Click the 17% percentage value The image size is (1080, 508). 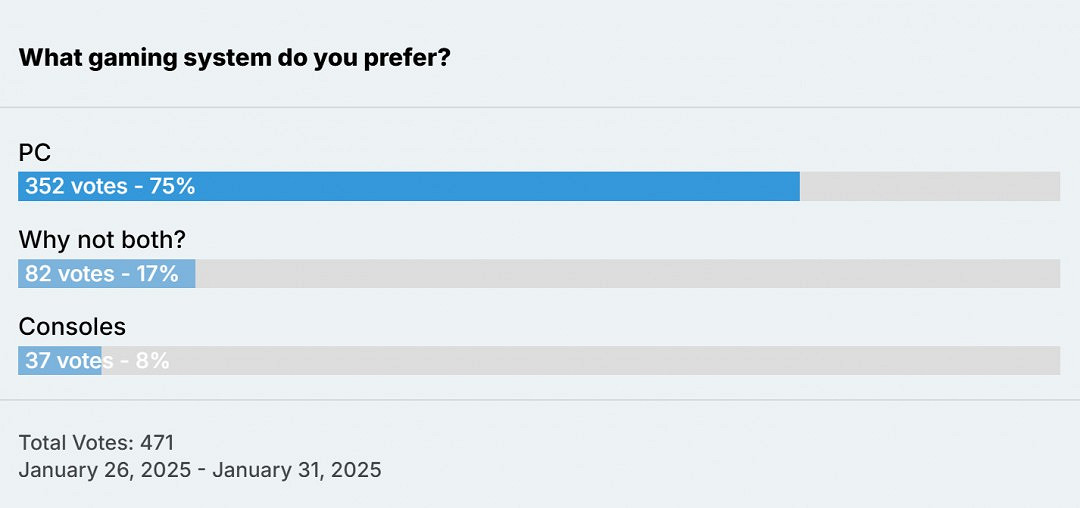pos(157,273)
